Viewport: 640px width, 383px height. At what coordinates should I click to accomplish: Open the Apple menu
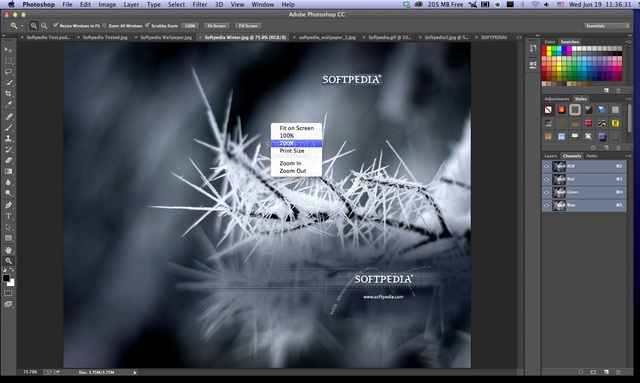[x=11, y=4]
